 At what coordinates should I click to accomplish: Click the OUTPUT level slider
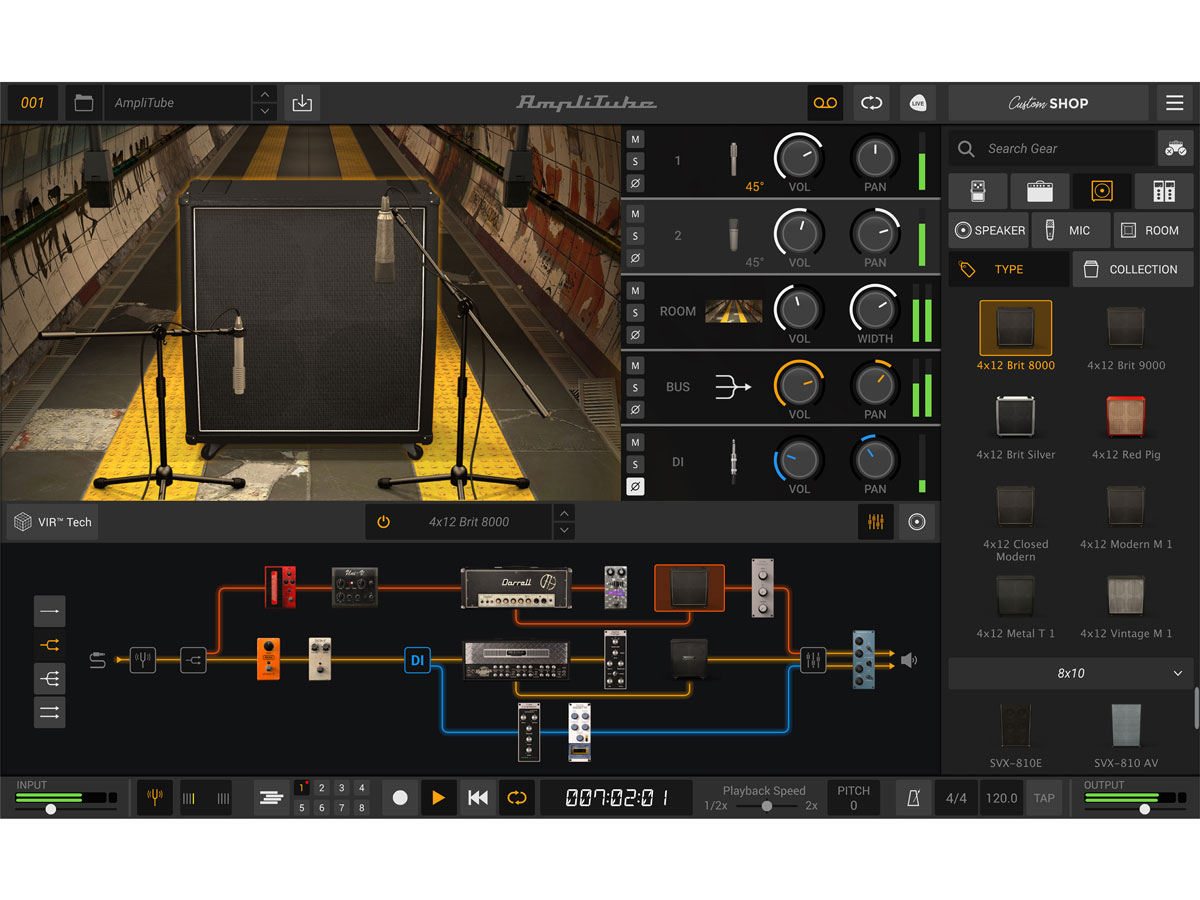(x=1134, y=808)
